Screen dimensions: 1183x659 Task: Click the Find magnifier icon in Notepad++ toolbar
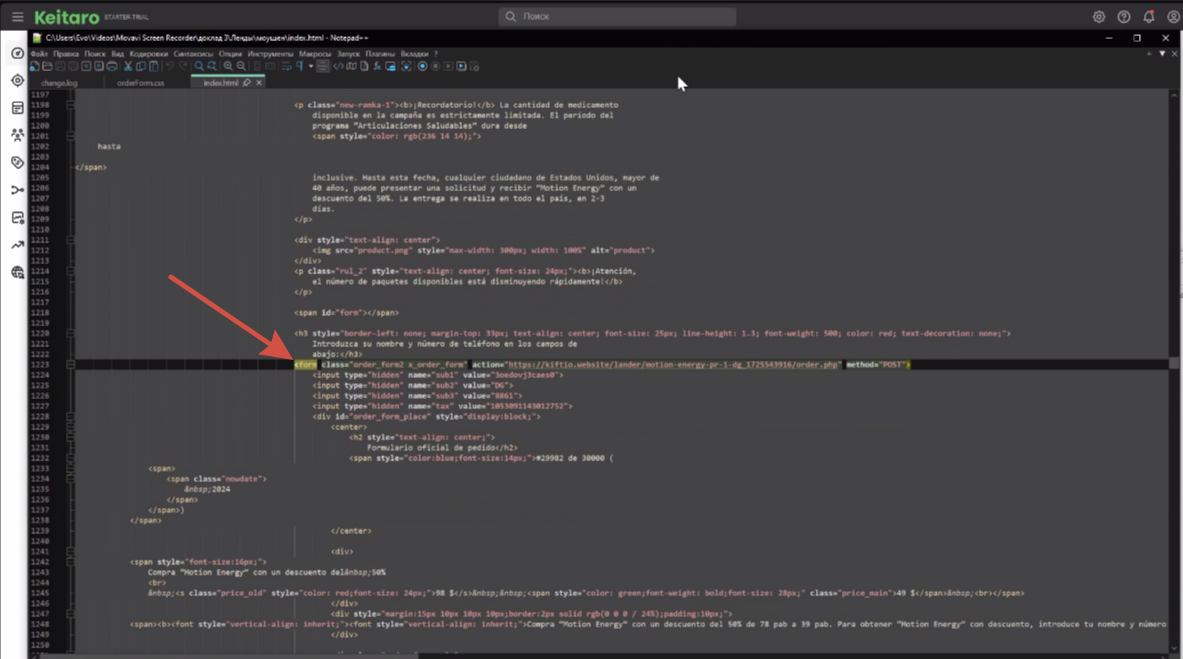(199, 67)
